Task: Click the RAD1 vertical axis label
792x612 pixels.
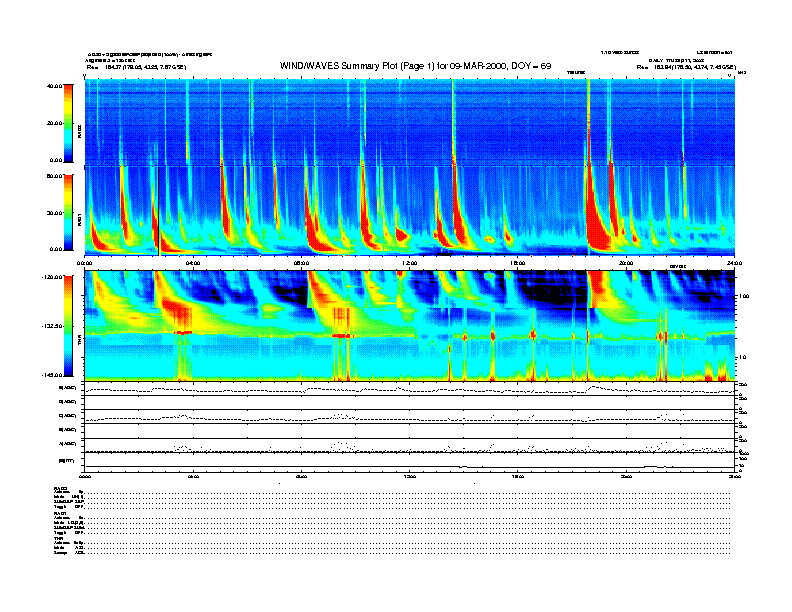Action: [x=80, y=220]
